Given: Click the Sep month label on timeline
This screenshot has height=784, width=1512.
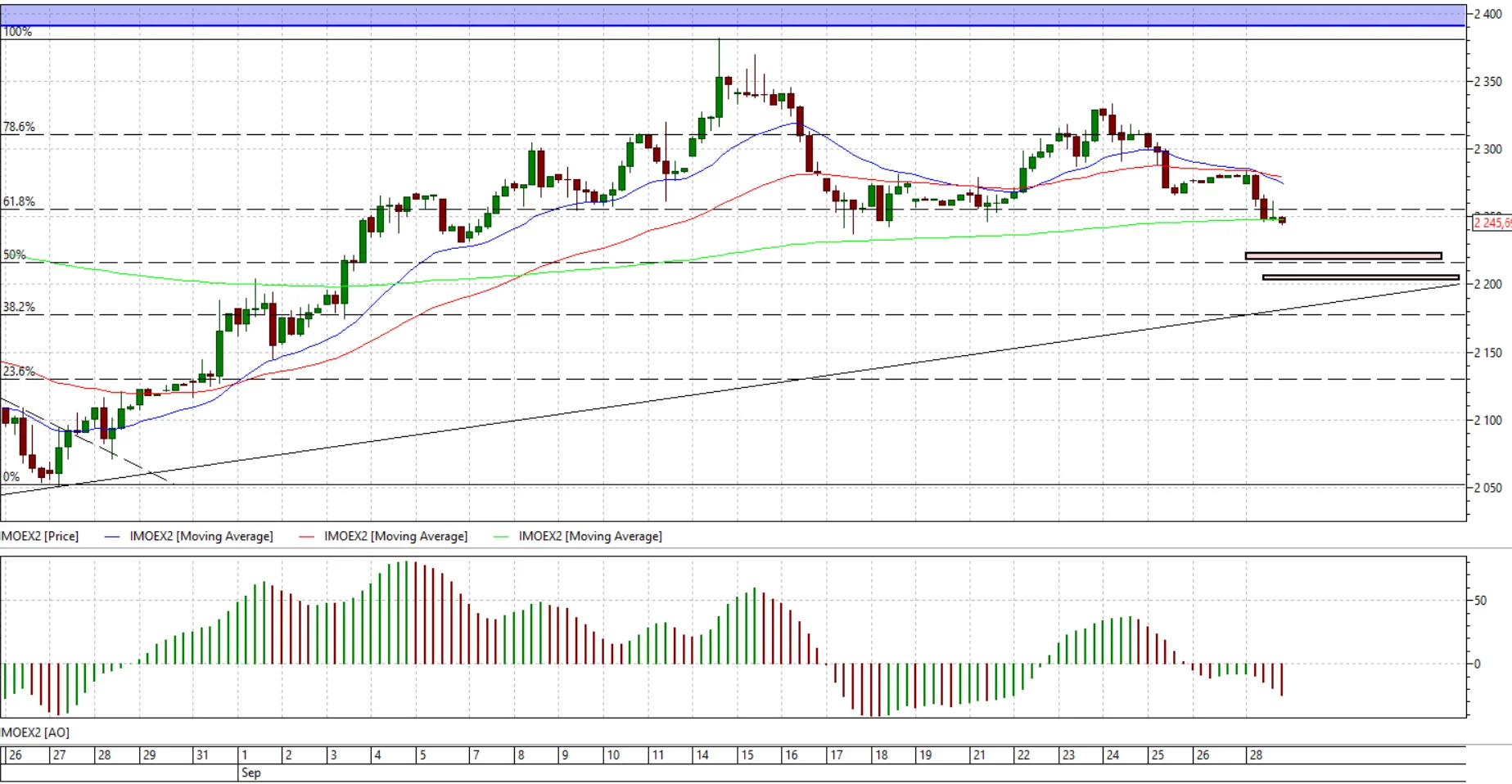Looking at the screenshot, I should 251,773.
